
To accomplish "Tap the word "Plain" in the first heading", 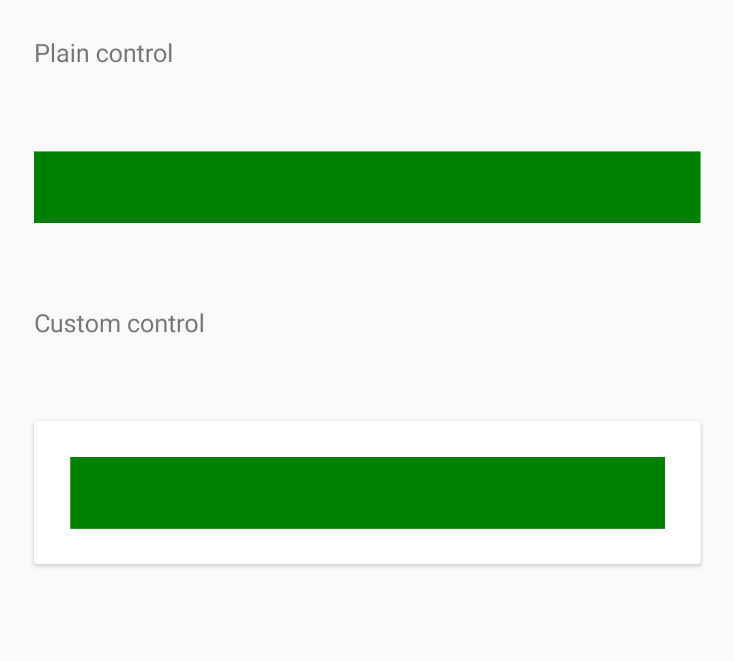I will pyautogui.click(x=62, y=54).
